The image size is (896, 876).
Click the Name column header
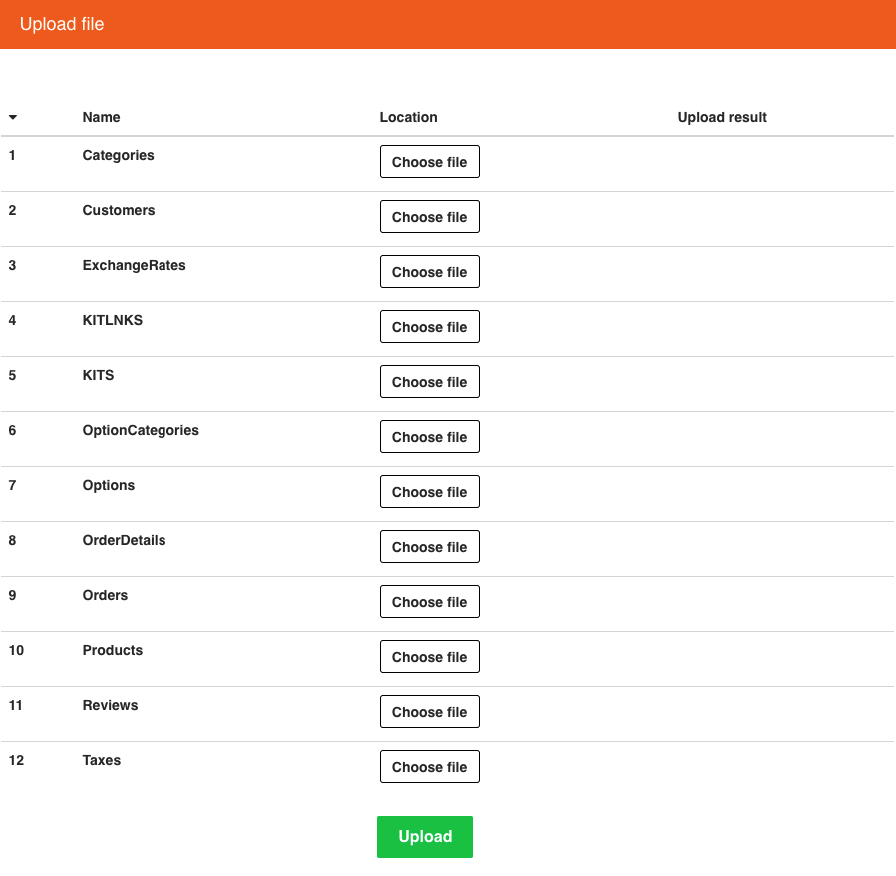(x=101, y=117)
